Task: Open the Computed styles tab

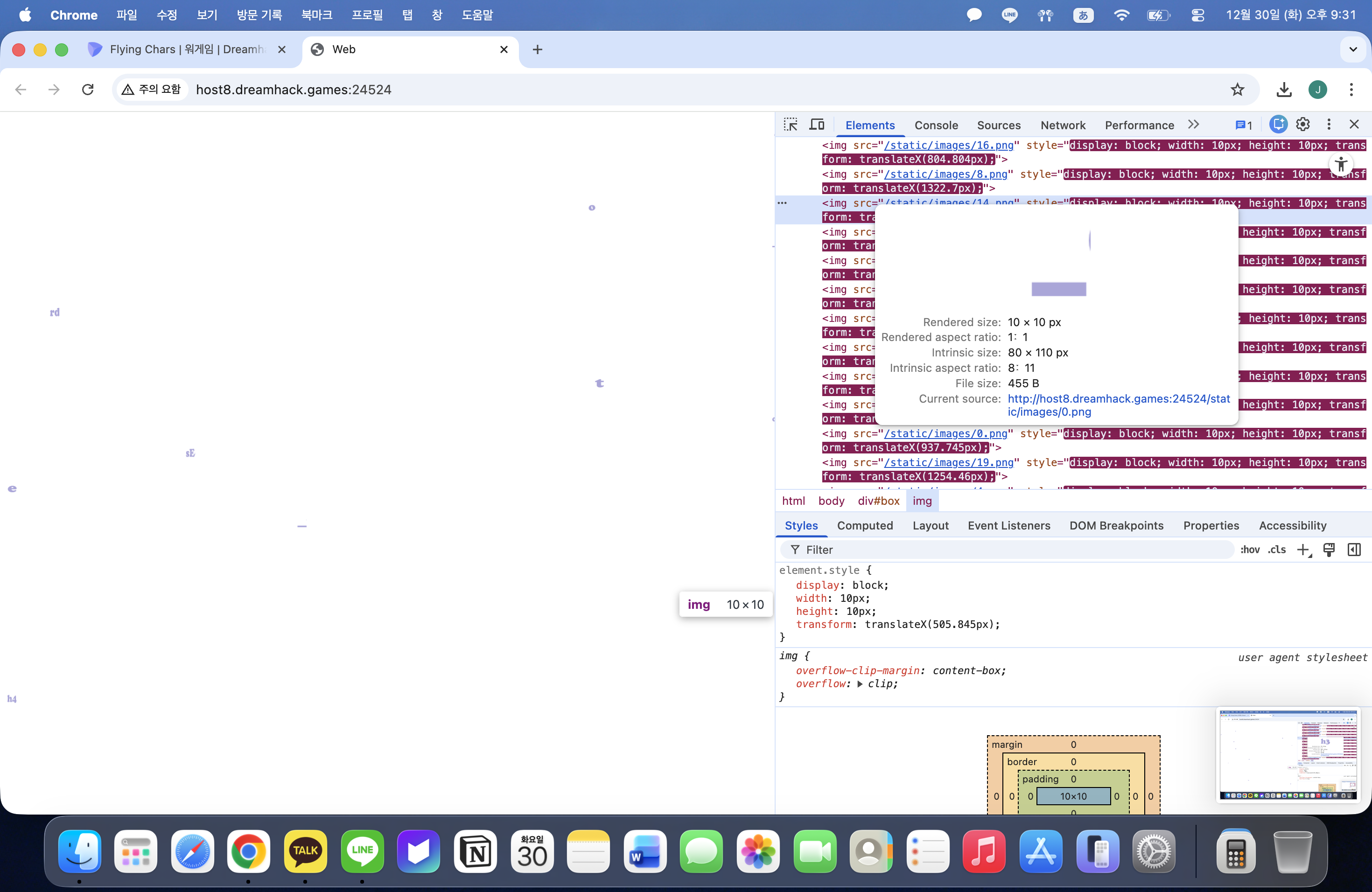Action: 865,525
